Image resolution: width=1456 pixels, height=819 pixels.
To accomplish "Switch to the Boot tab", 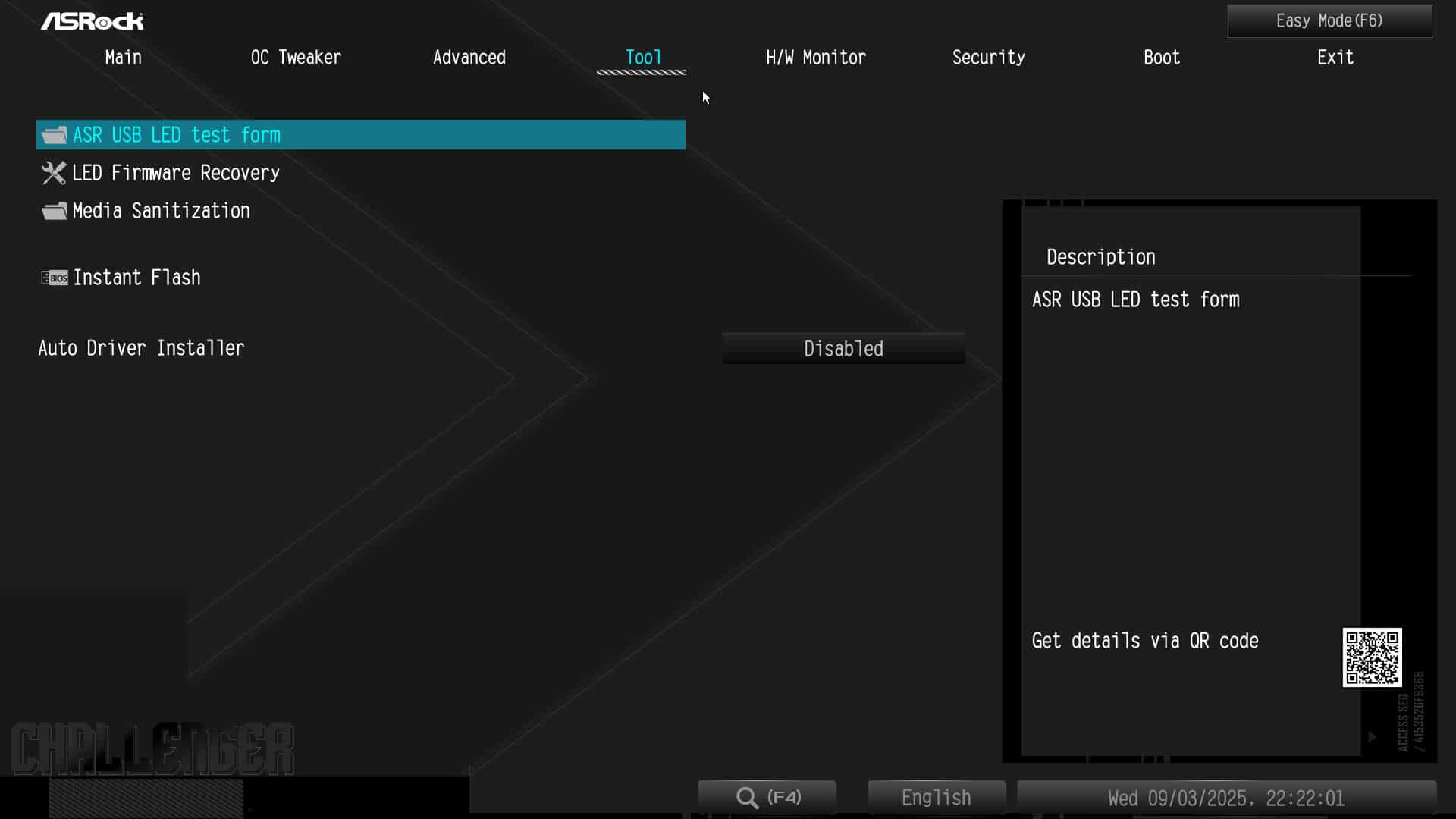I will click(1162, 58).
